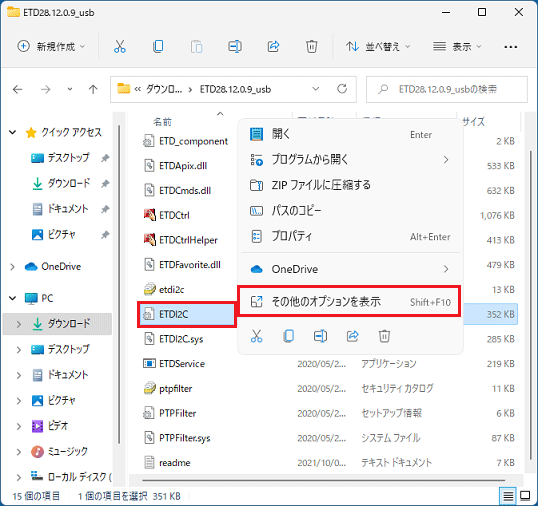Click the folder search box

tap(447, 90)
